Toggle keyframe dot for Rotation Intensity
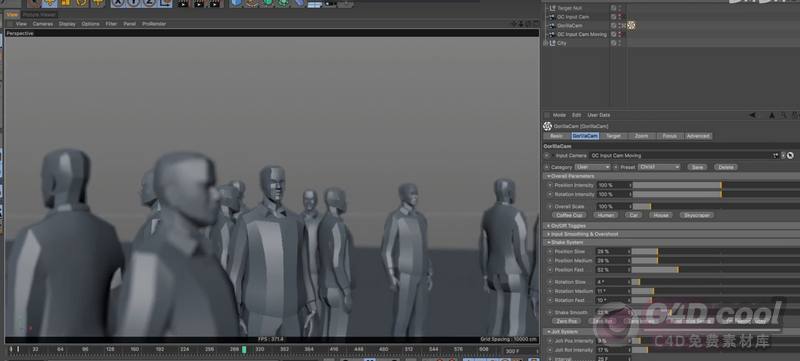 point(550,194)
